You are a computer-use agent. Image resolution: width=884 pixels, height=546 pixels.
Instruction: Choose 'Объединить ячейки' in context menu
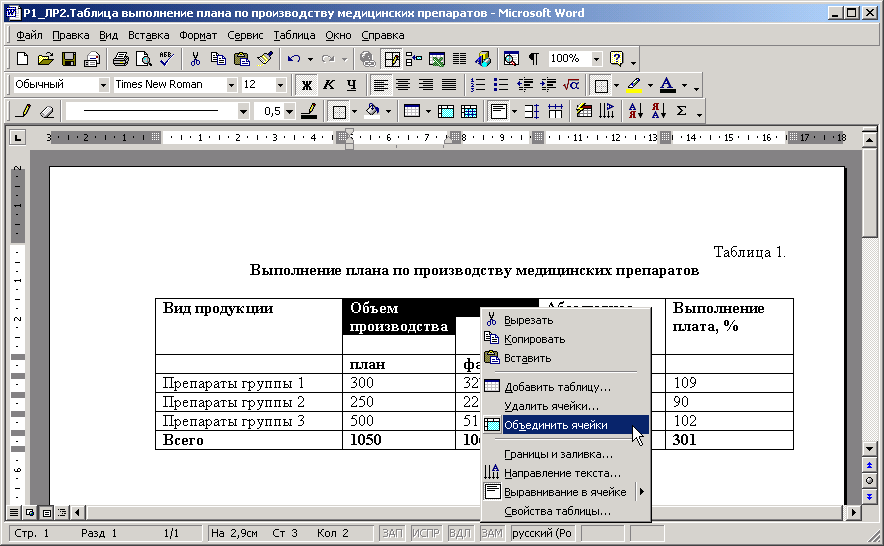click(x=555, y=425)
